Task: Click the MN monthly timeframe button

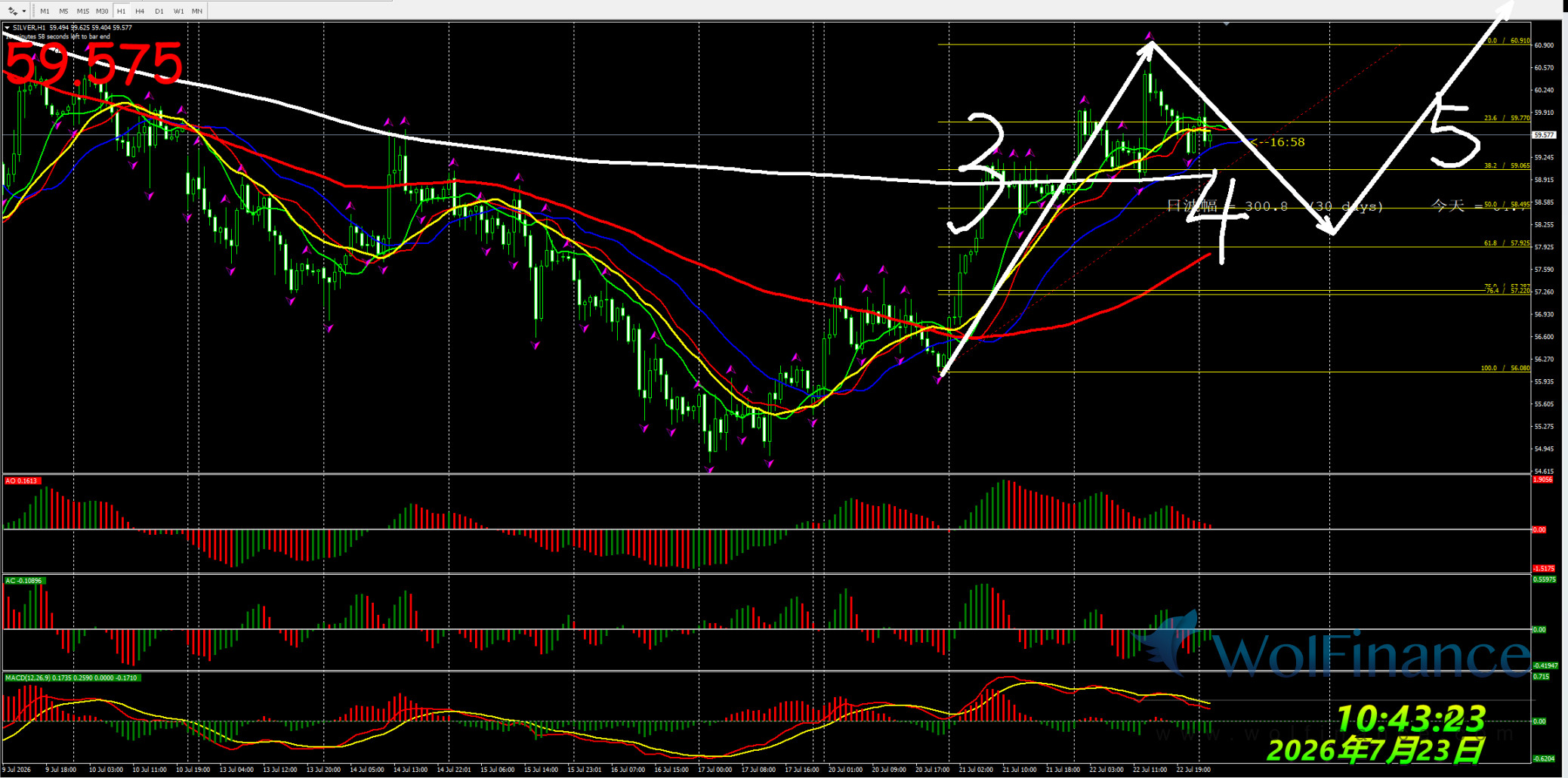Action: (x=197, y=11)
